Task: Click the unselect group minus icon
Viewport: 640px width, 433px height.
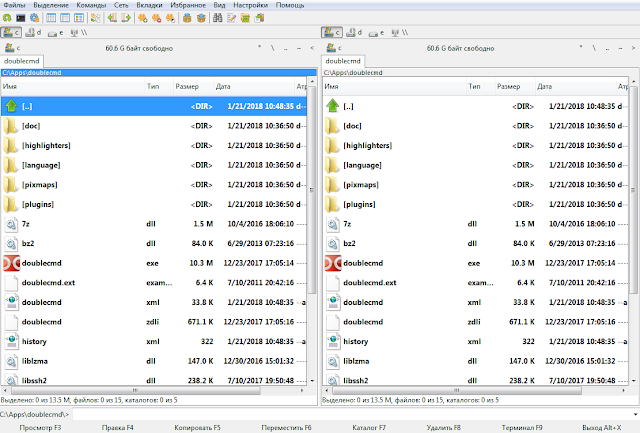Action: [x=157, y=18]
